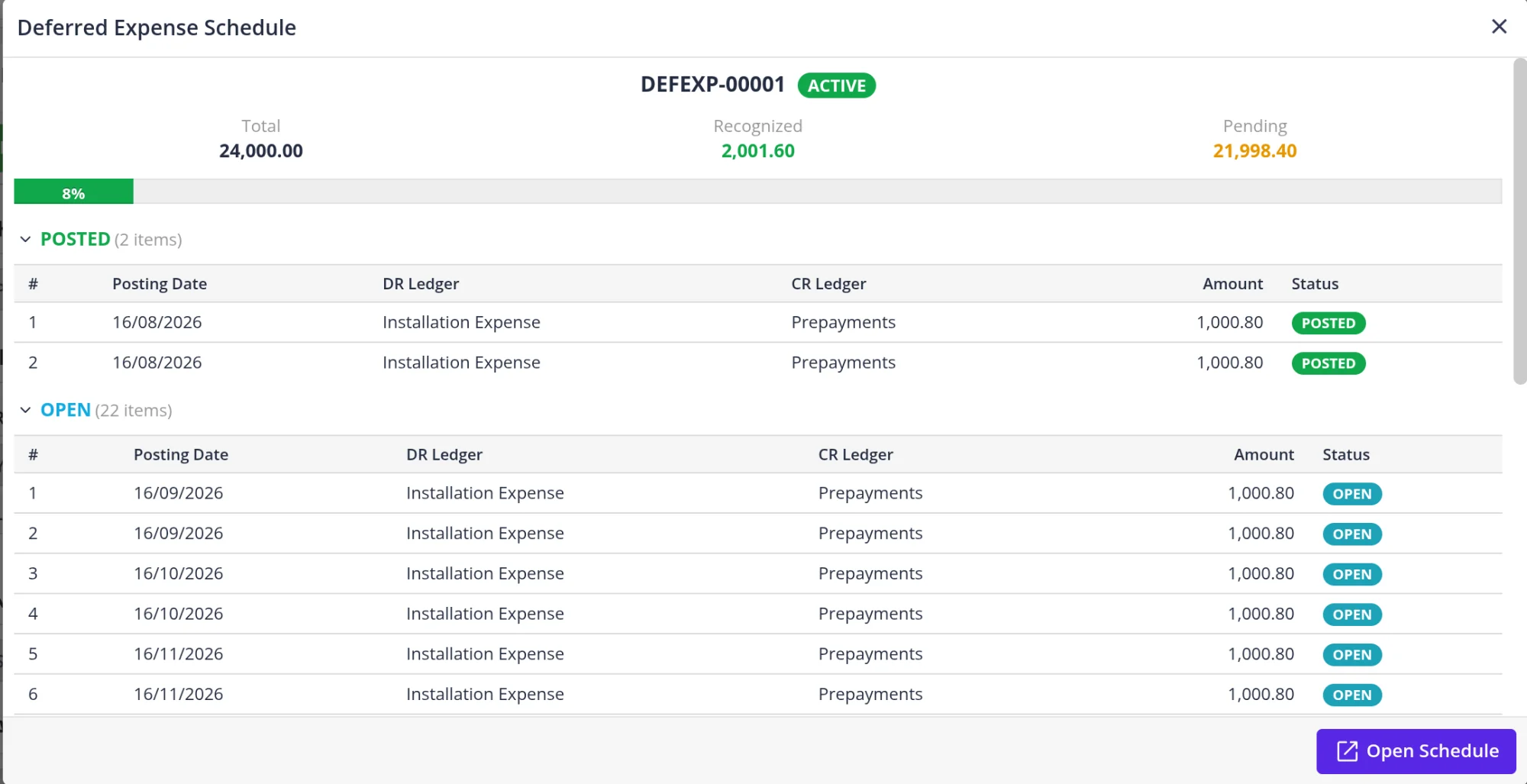Click 16/08/2026 date in posted row 1
This screenshot has height=784, width=1527.
pos(157,322)
